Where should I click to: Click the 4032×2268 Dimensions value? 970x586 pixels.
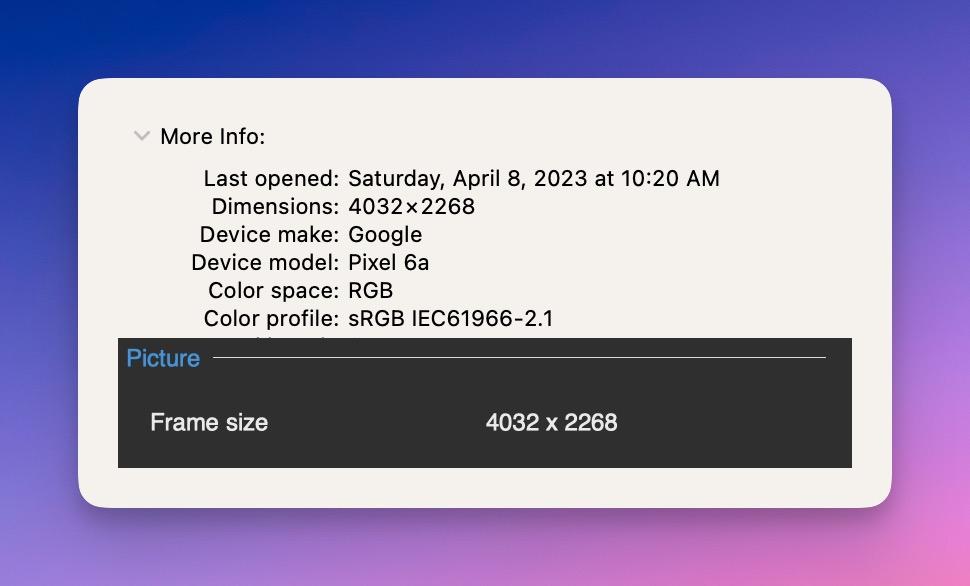[411, 207]
